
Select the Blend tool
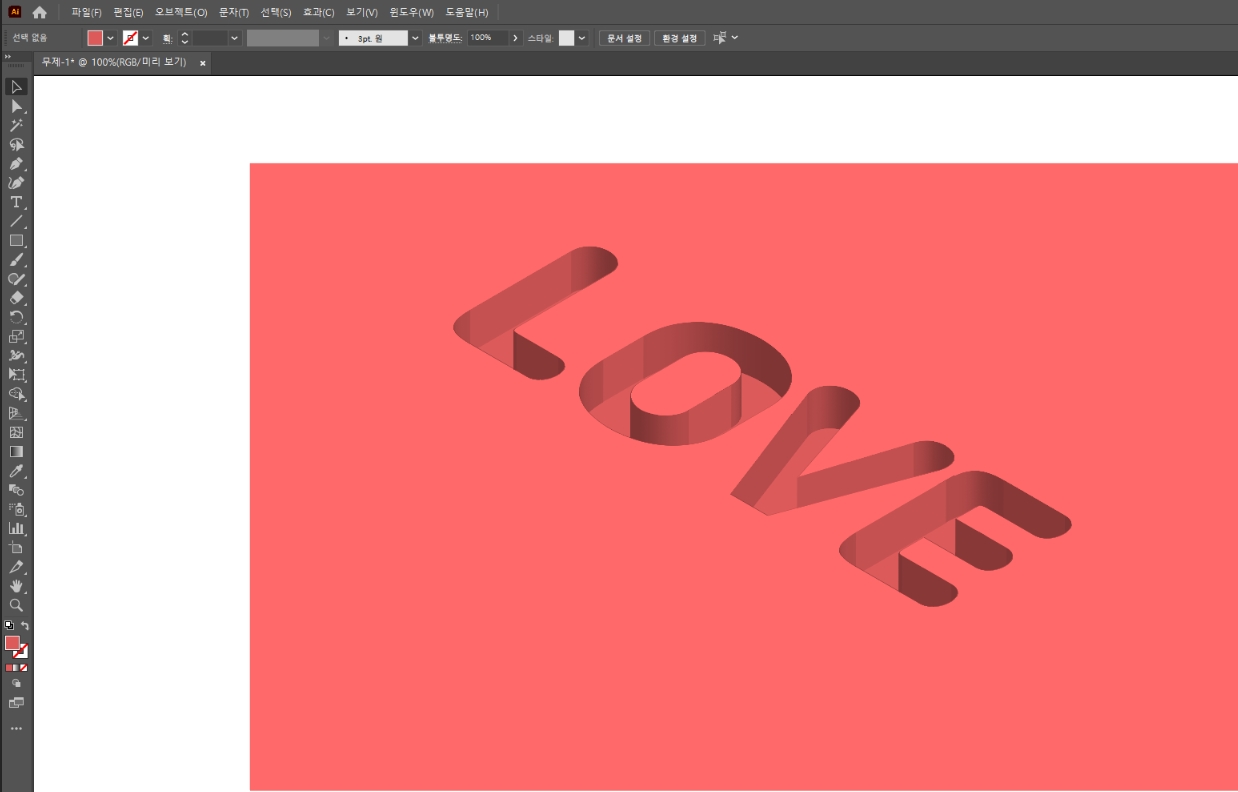16,490
